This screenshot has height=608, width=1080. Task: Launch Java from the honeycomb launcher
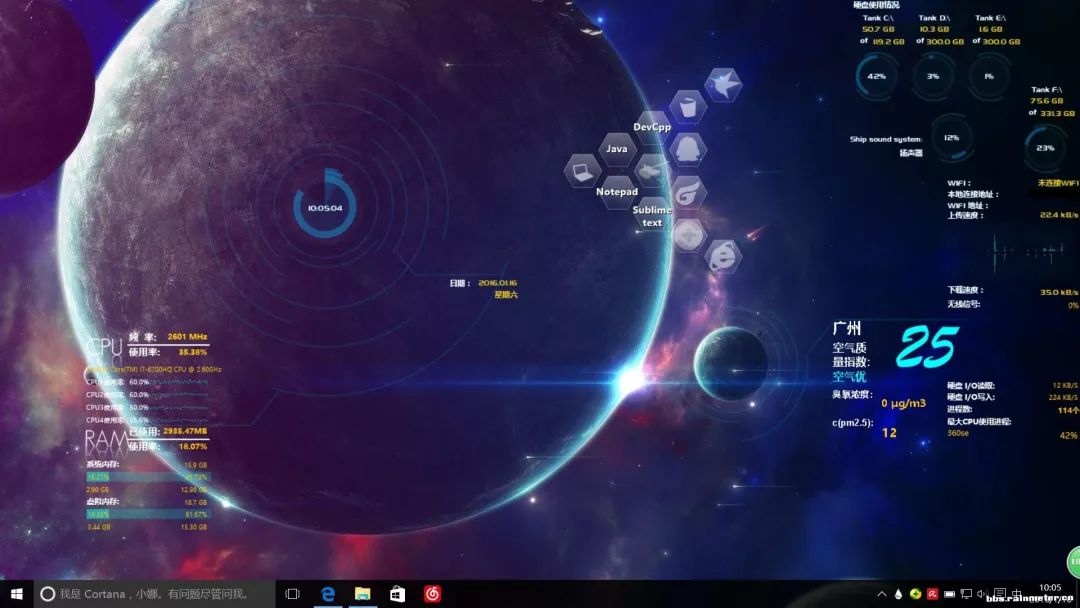(616, 149)
